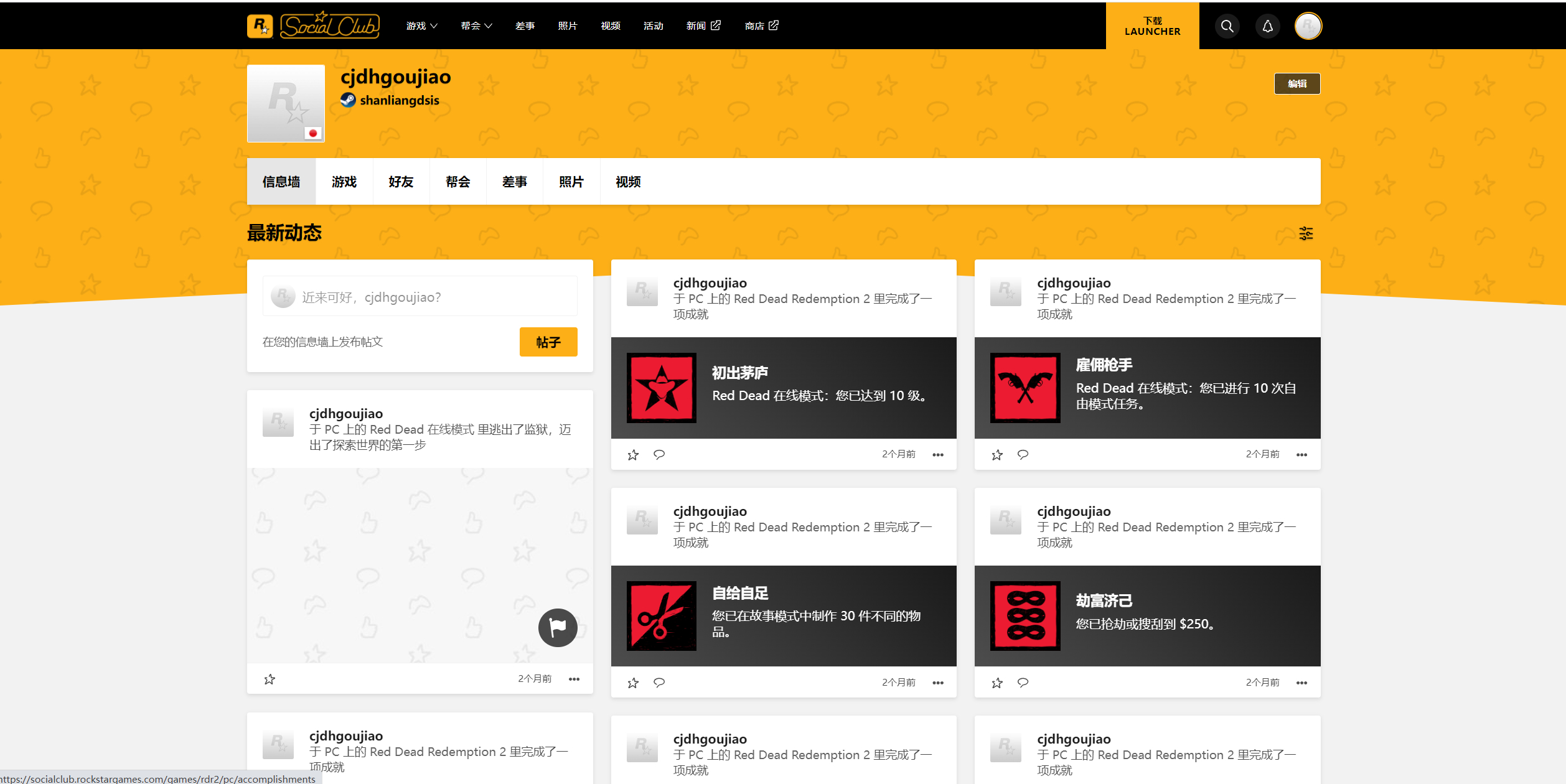Click the author avatar on 初出茅庐 post
Viewport: 1566px width, 784px height.
point(642,291)
